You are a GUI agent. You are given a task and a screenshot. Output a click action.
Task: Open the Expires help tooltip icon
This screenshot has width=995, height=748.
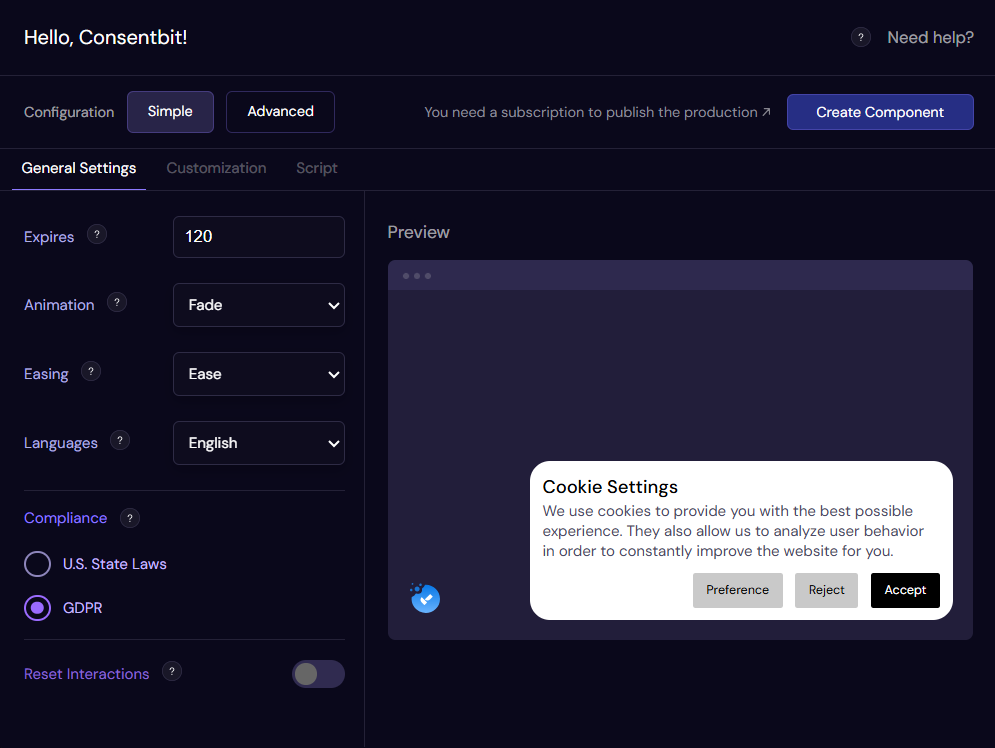pyautogui.click(x=96, y=235)
